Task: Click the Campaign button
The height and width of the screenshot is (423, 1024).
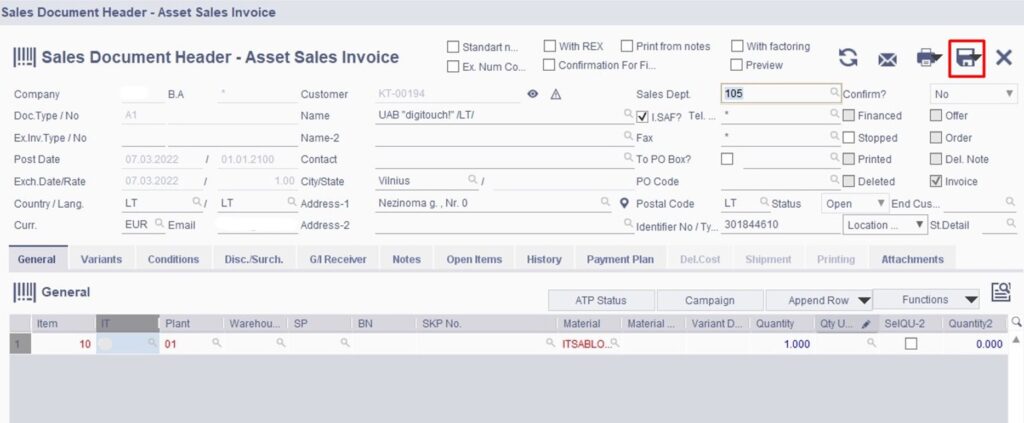Action: (710, 300)
